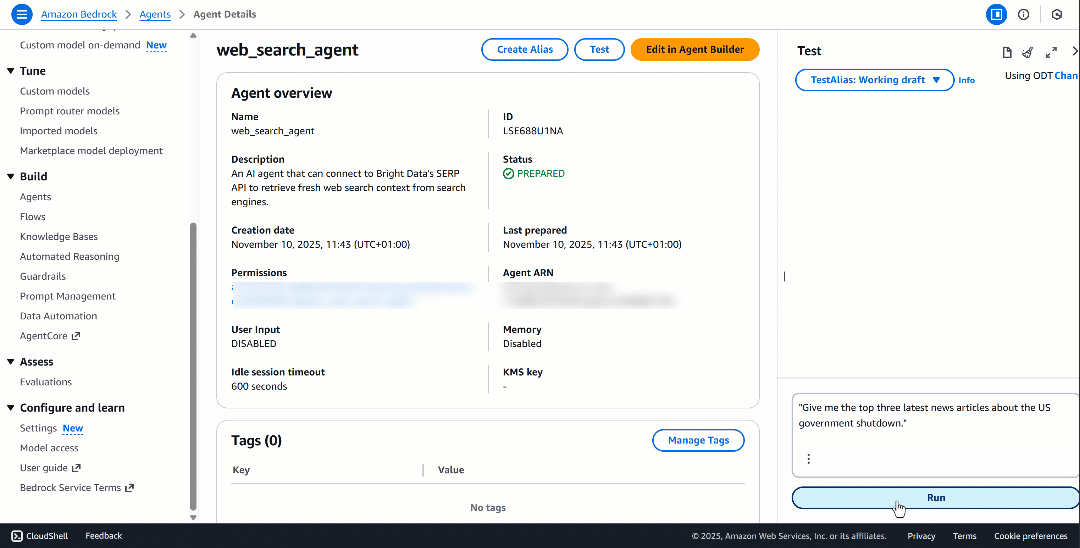Open the Privacy footer link

921,536
